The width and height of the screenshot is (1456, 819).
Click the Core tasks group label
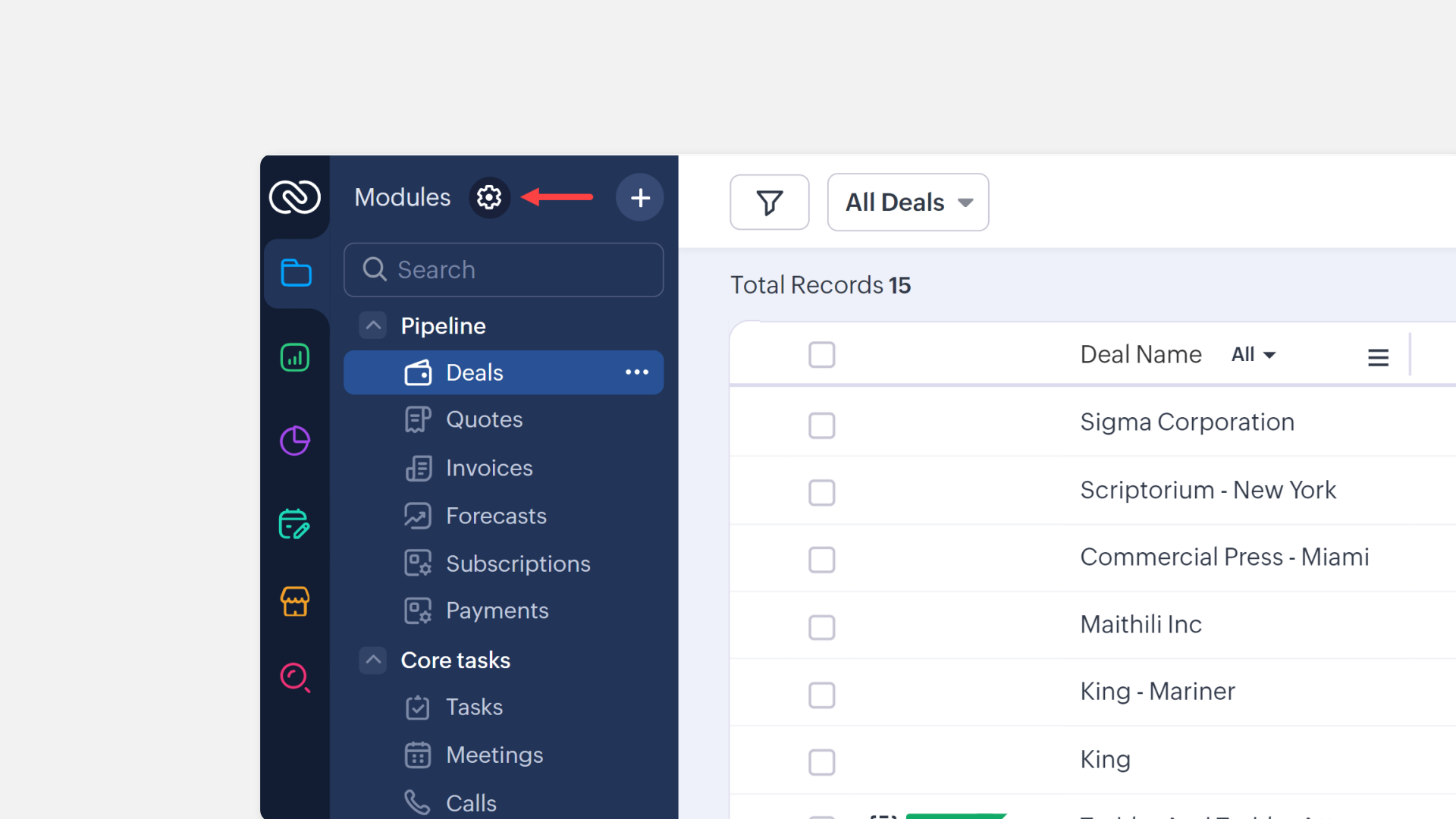pyautogui.click(x=455, y=660)
